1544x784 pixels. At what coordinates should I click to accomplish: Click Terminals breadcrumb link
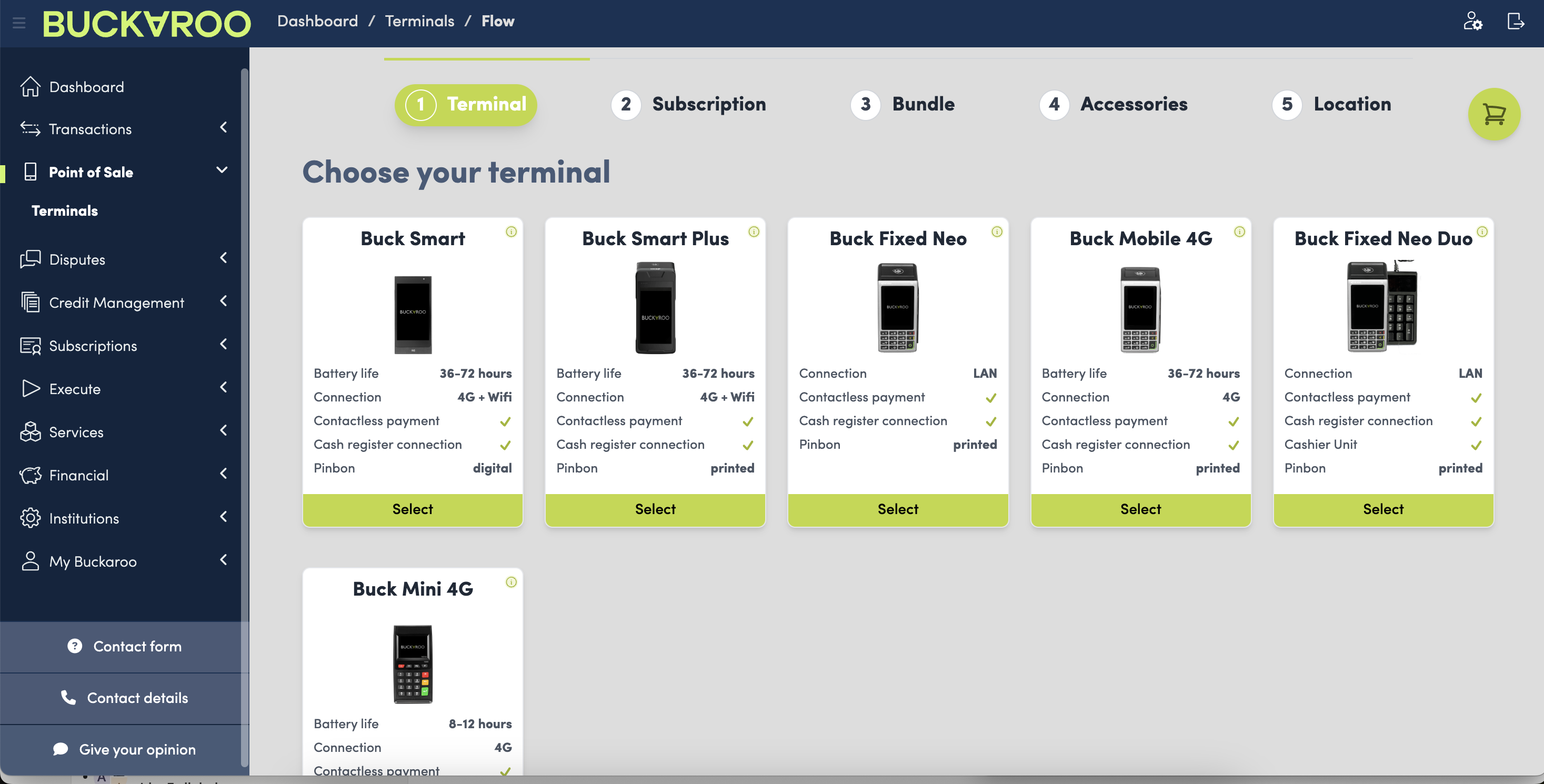point(419,22)
